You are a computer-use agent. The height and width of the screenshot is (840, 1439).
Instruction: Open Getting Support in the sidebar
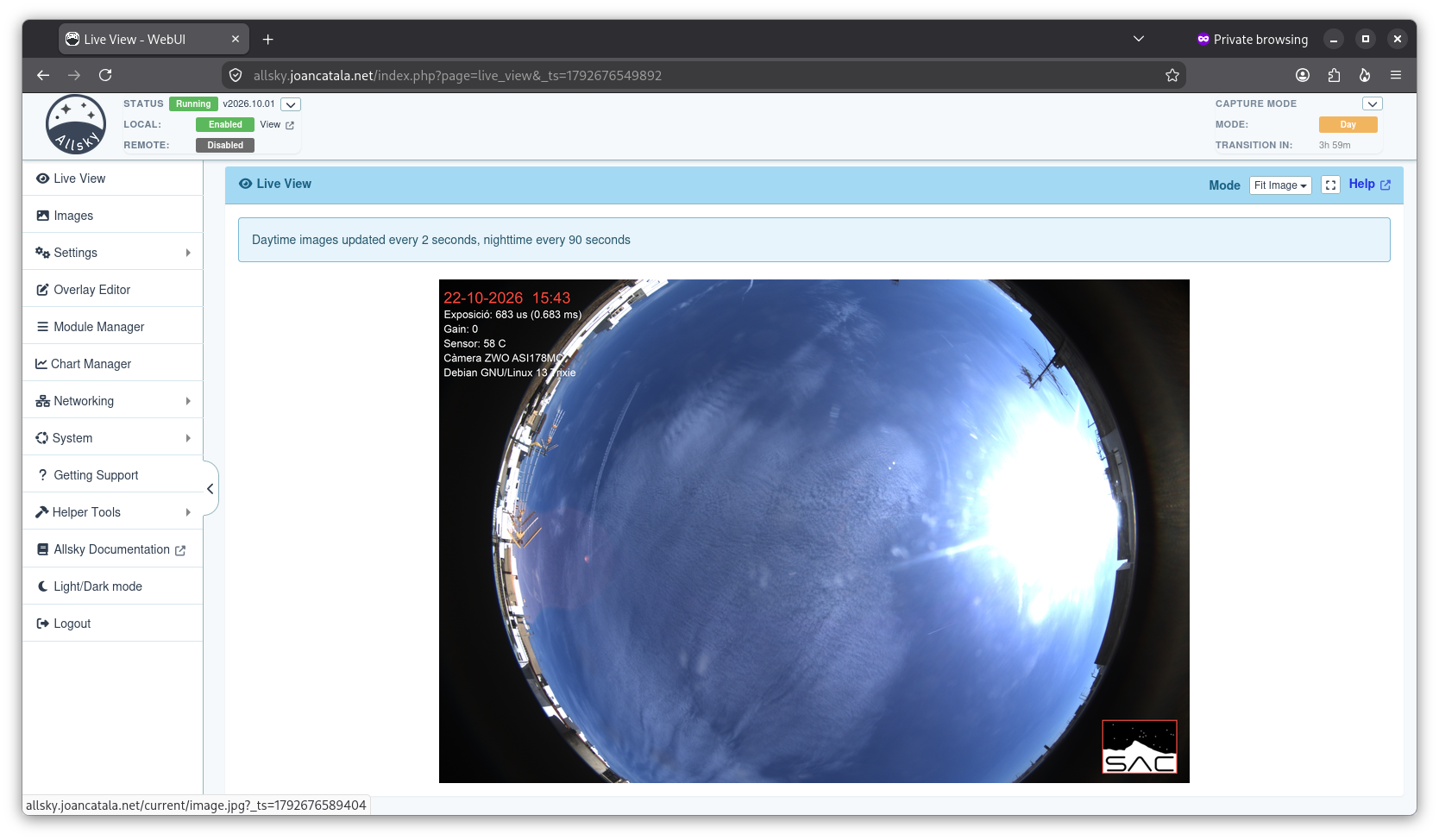click(112, 475)
